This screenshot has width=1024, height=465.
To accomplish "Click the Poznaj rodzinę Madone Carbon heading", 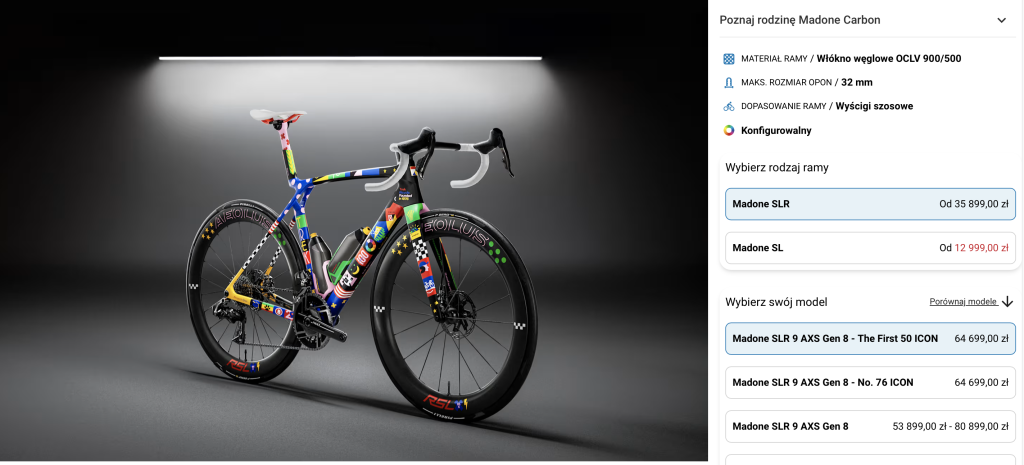I will click(x=799, y=20).
